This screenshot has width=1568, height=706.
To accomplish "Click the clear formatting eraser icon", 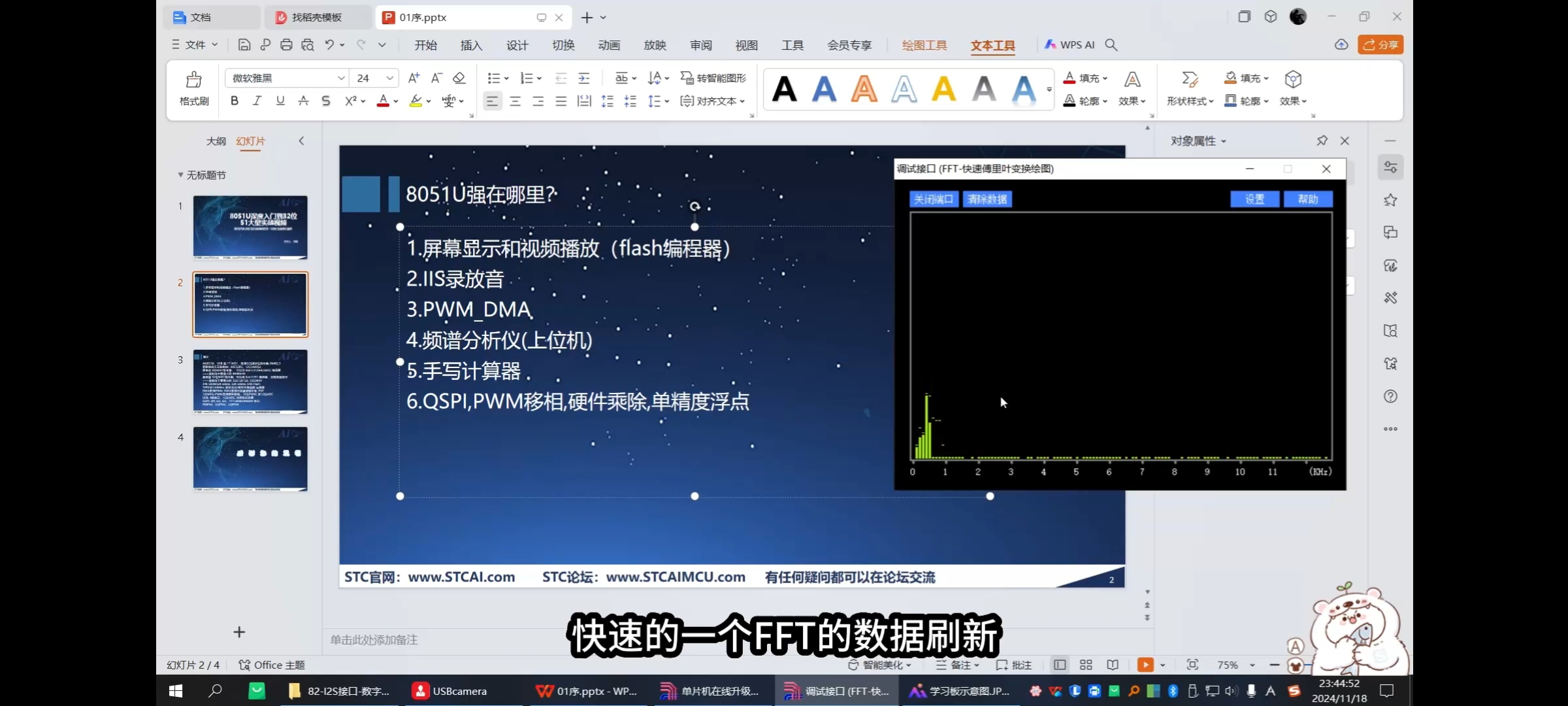I will coord(459,78).
